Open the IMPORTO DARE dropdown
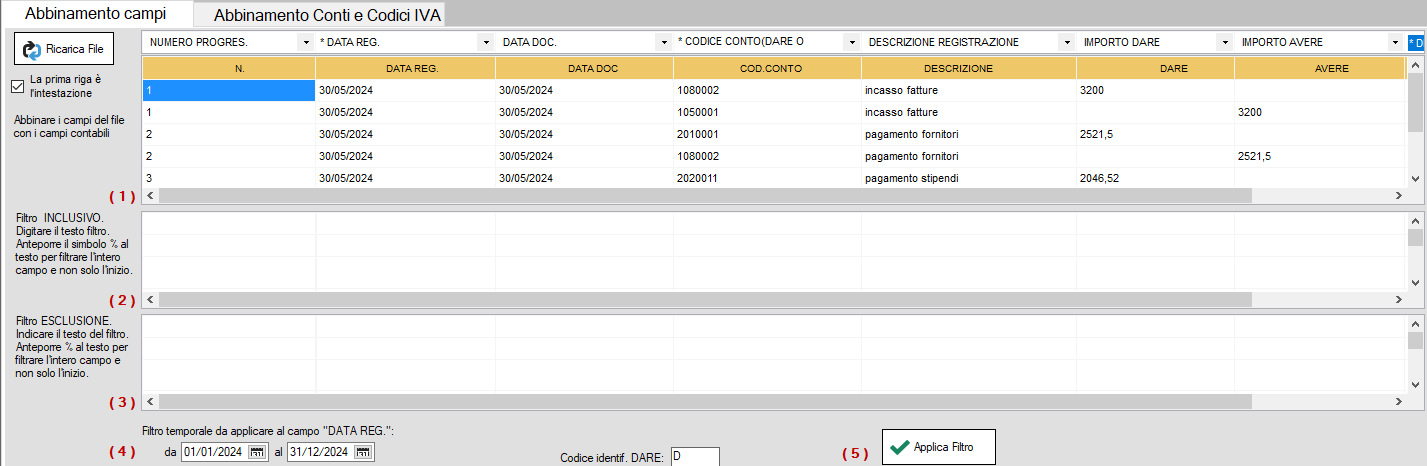 pos(1224,42)
